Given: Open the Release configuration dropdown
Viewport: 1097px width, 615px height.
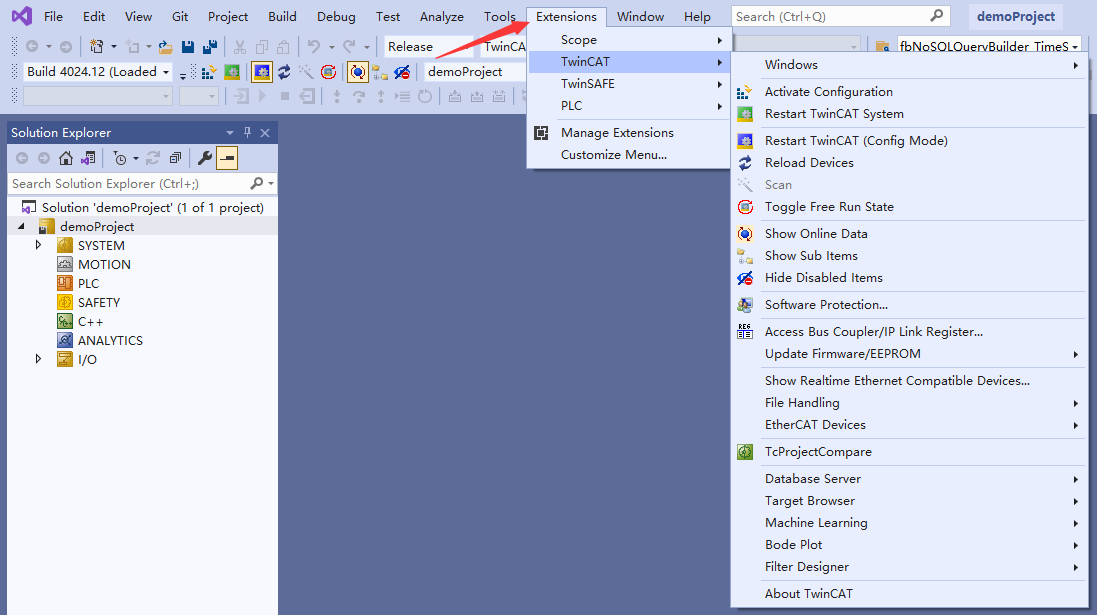Looking at the screenshot, I should pos(428,46).
